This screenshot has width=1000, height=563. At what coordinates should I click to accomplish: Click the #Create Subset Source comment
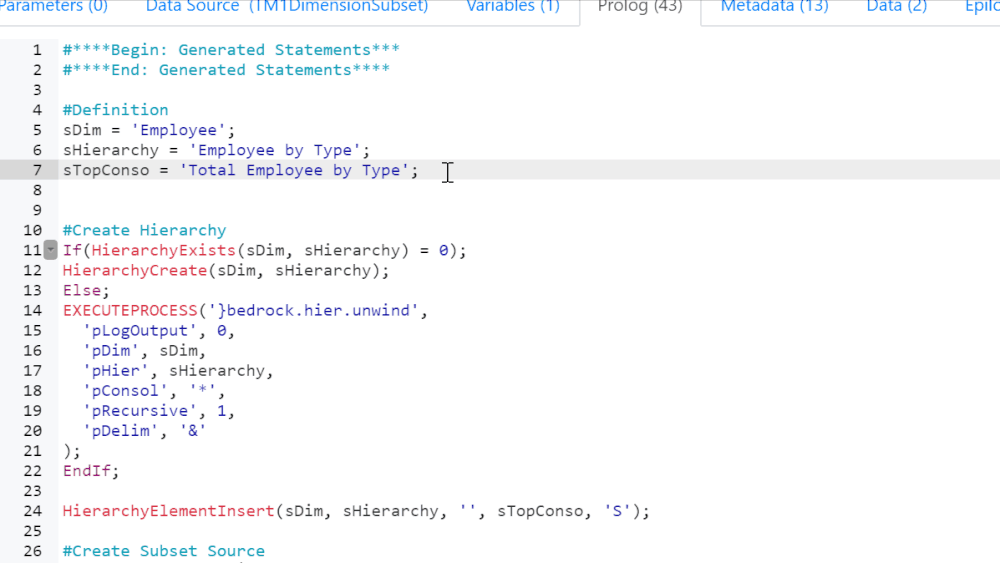(x=163, y=551)
